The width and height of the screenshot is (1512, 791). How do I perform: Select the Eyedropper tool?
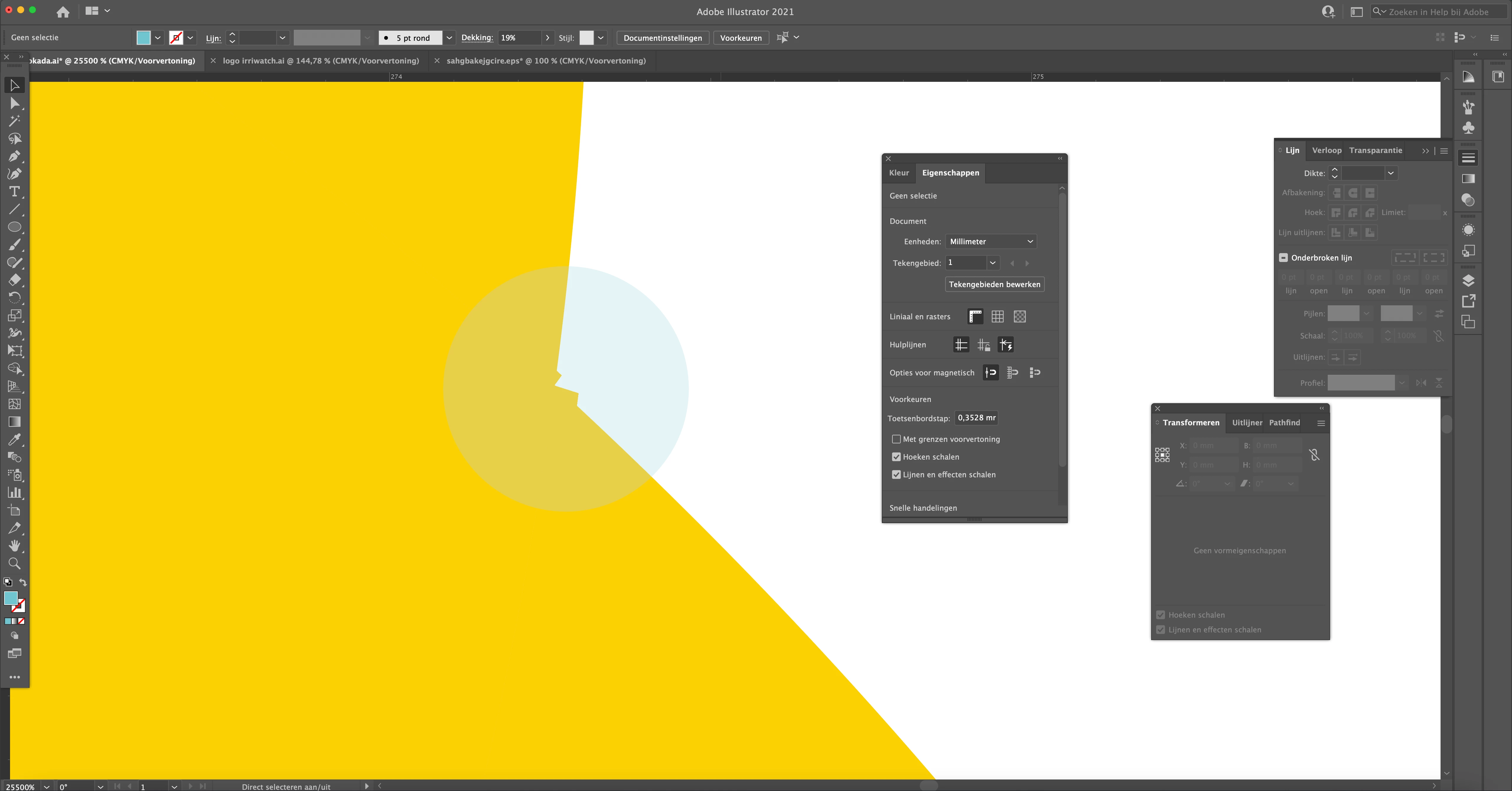pyautogui.click(x=14, y=439)
